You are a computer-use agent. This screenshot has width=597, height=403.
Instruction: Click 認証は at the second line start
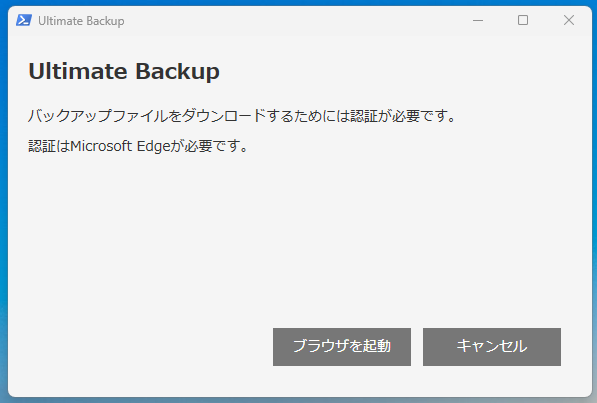click(x=49, y=146)
